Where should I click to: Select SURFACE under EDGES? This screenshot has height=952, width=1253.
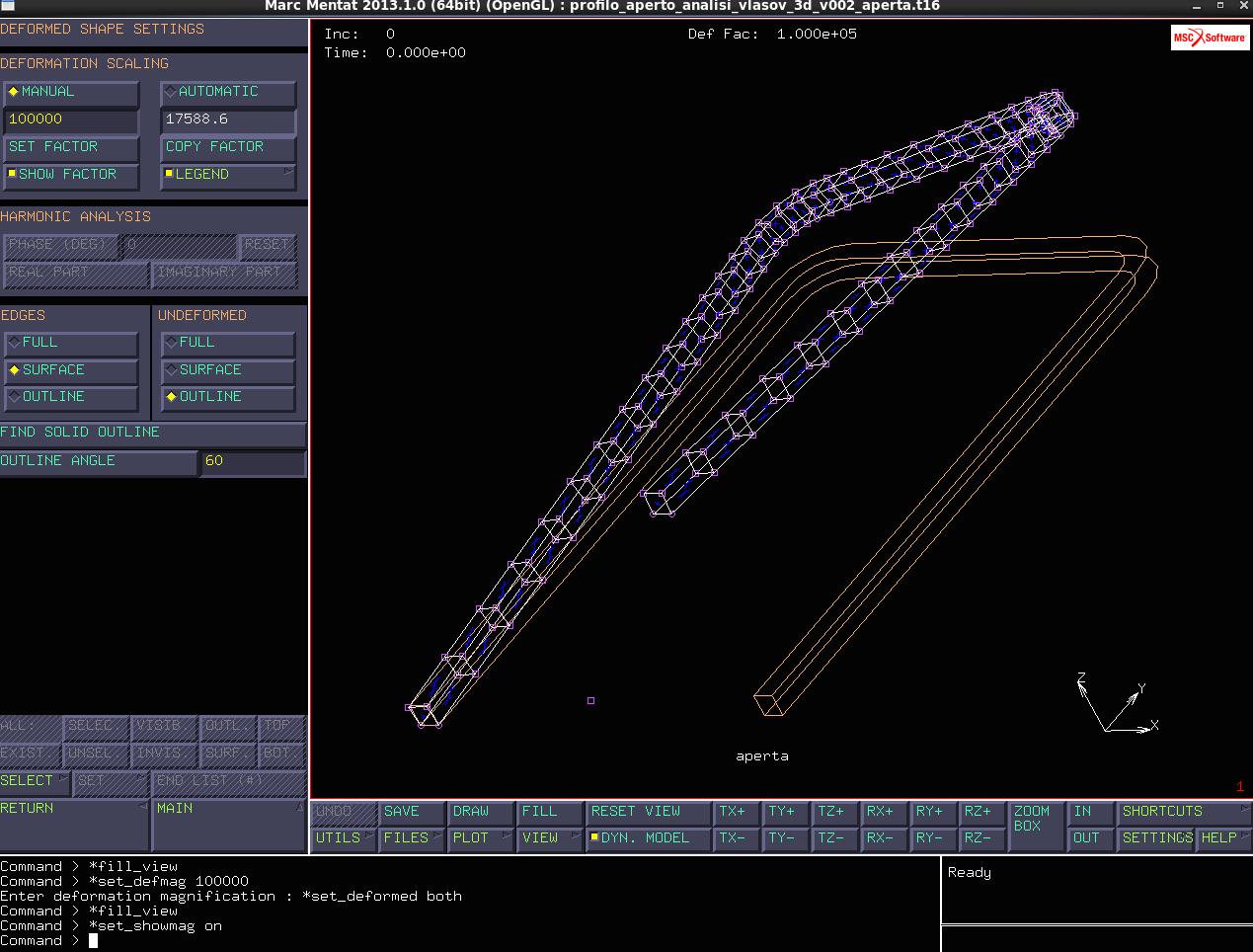click(x=71, y=370)
